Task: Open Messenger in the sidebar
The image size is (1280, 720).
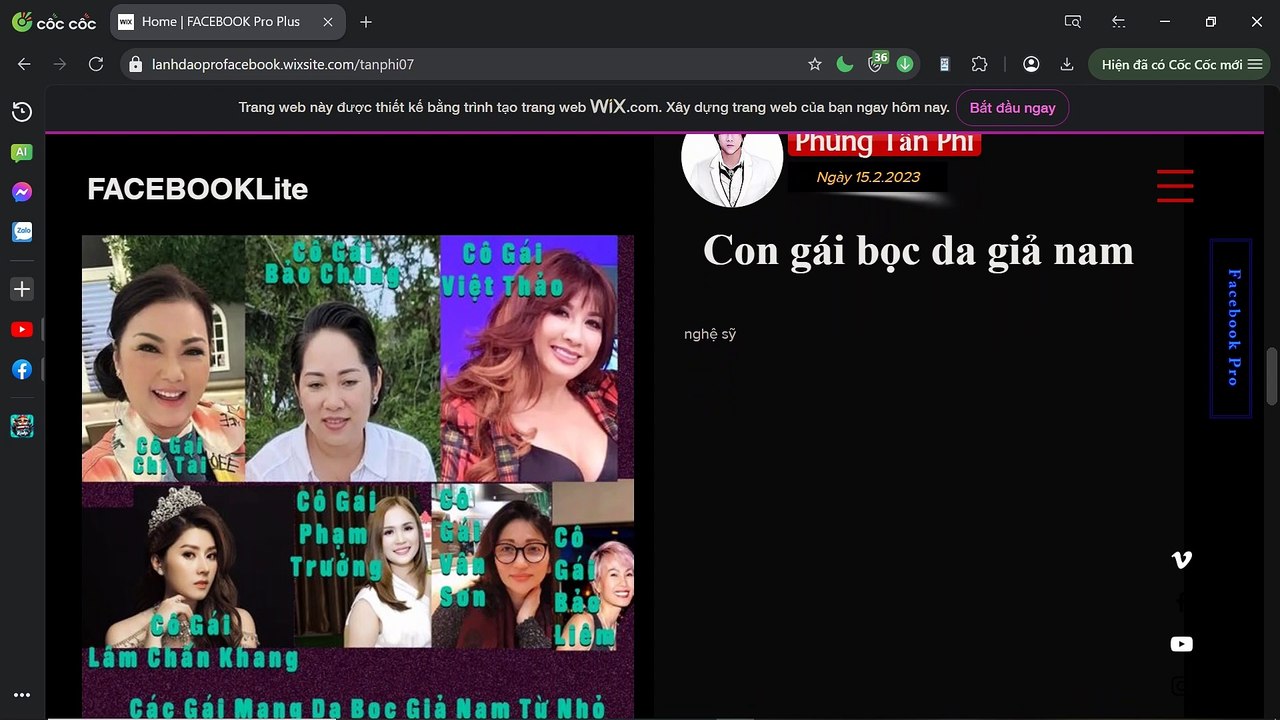Action: (x=22, y=192)
